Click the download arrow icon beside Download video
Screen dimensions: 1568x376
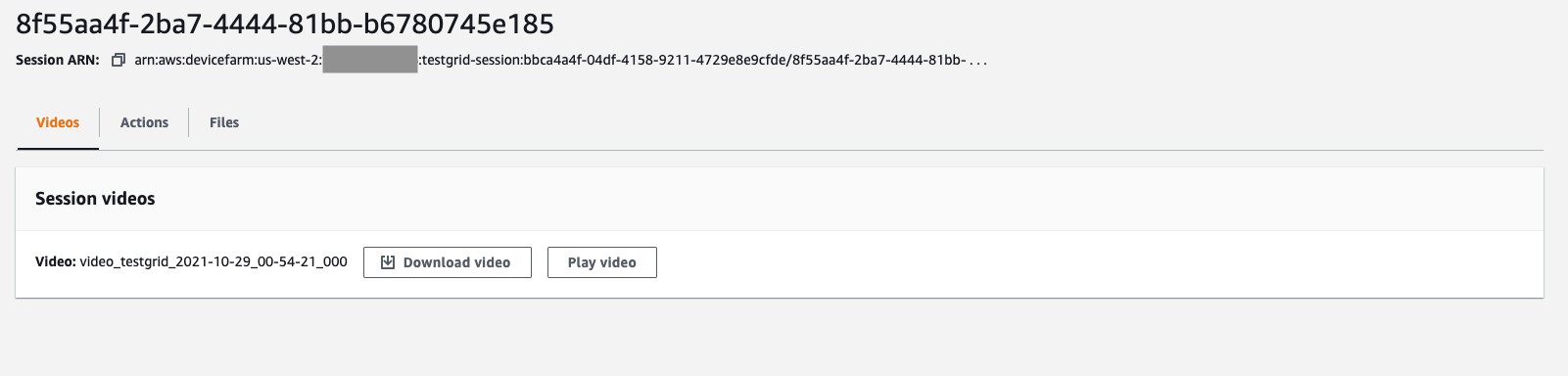[387, 262]
